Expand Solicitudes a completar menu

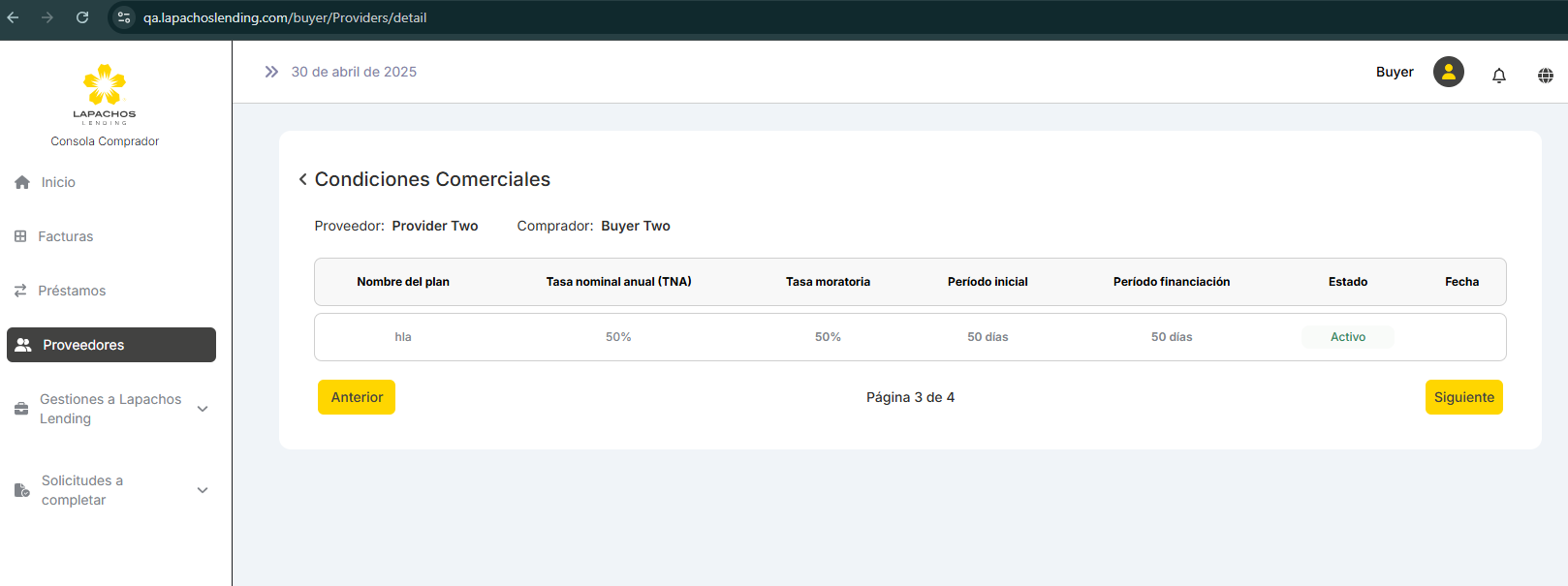click(203, 490)
